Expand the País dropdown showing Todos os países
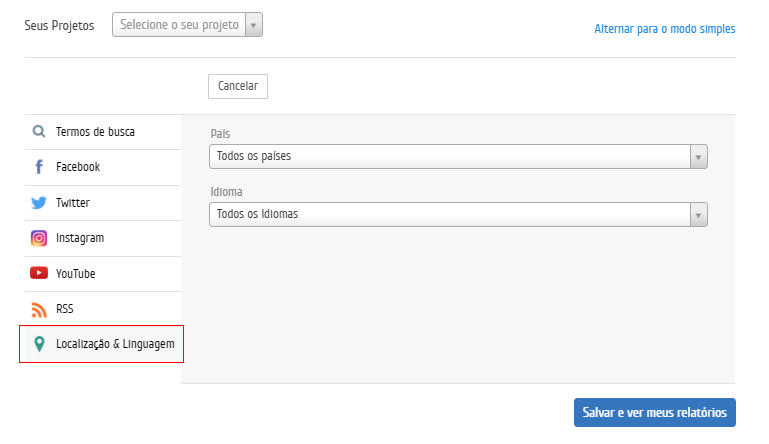Screen dimensions: 769x444 coord(458,156)
